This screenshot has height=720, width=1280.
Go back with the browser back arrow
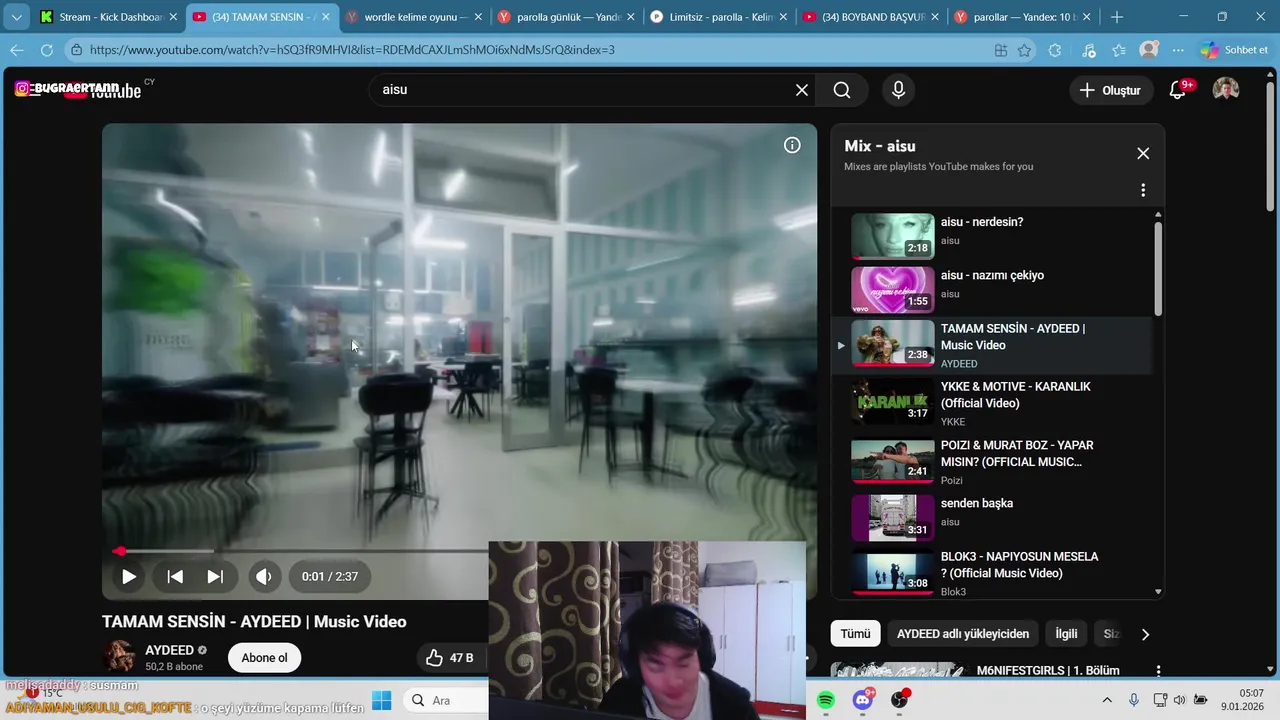coord(17,50)
